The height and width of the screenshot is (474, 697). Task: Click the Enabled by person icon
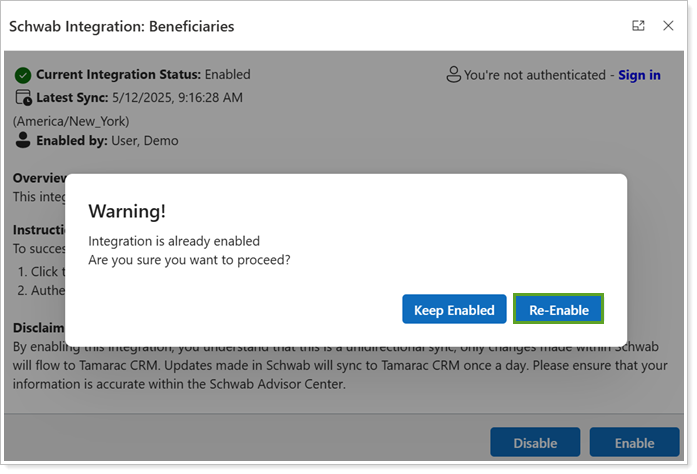[23, 141]
